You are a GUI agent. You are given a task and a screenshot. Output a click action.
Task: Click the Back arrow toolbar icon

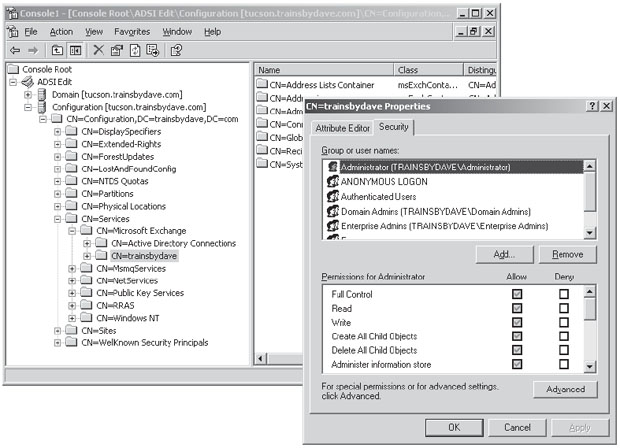[x=15, y=50]
